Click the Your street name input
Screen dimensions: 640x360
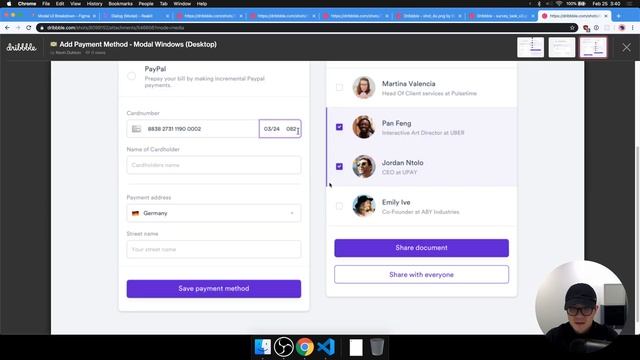[214, 249]
